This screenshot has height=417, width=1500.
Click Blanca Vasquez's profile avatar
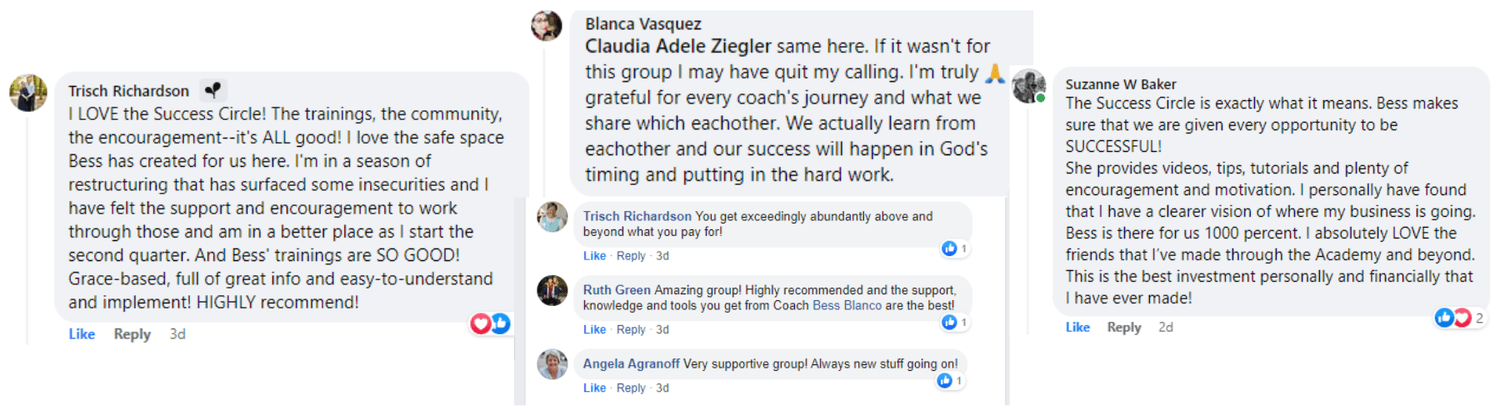(546, 25)
